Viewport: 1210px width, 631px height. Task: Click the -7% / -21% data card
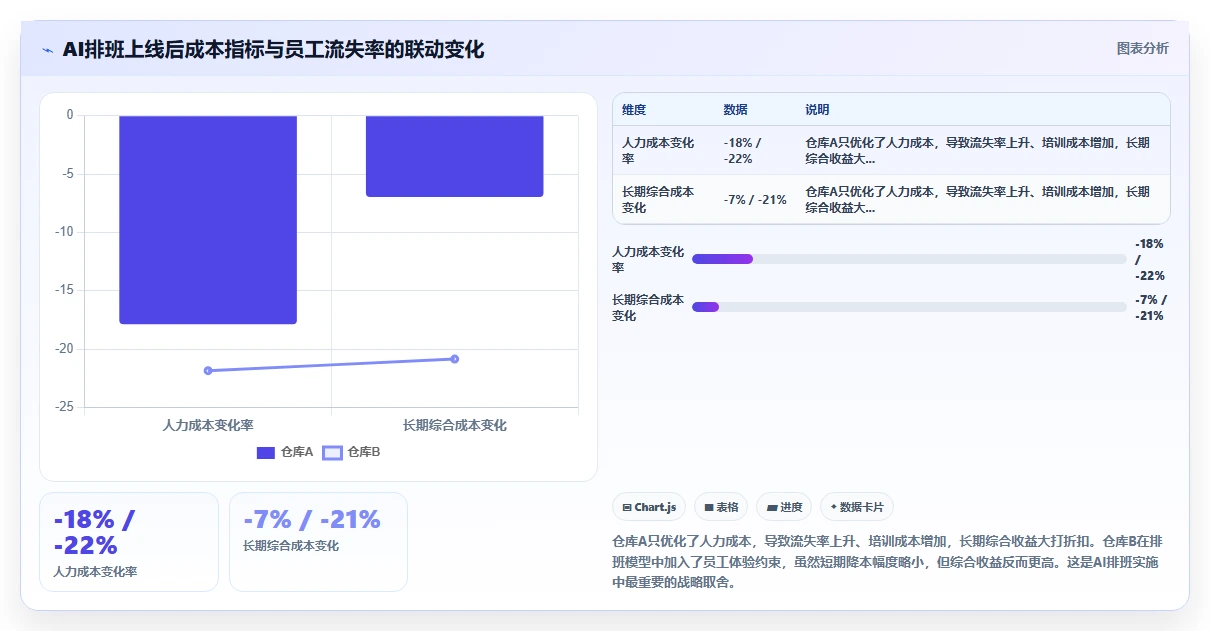(x=318, y=542)
